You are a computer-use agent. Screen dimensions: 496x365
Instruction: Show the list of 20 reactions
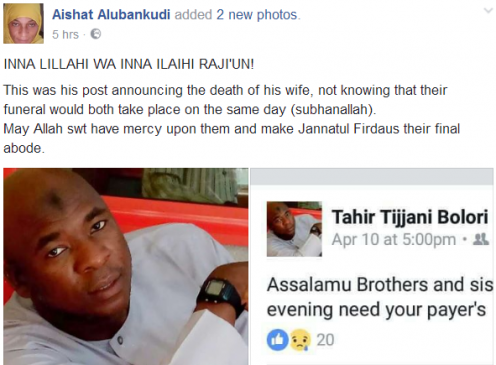pos(325,340)
